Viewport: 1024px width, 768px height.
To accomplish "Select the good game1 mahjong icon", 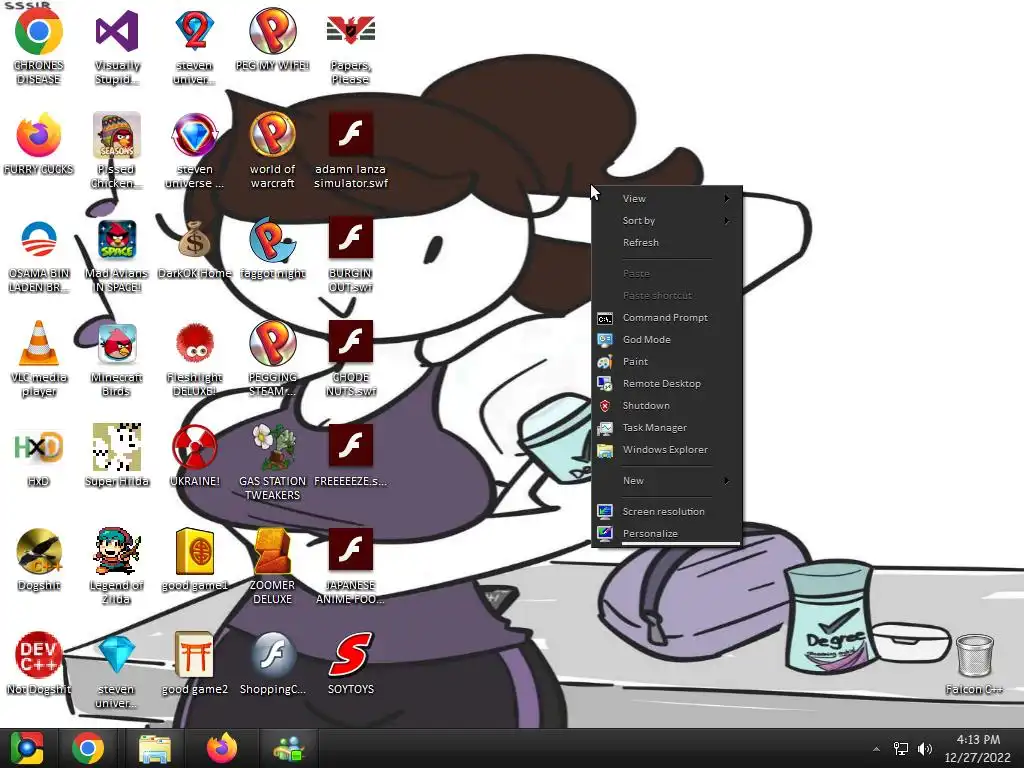I will click(195, 552).
